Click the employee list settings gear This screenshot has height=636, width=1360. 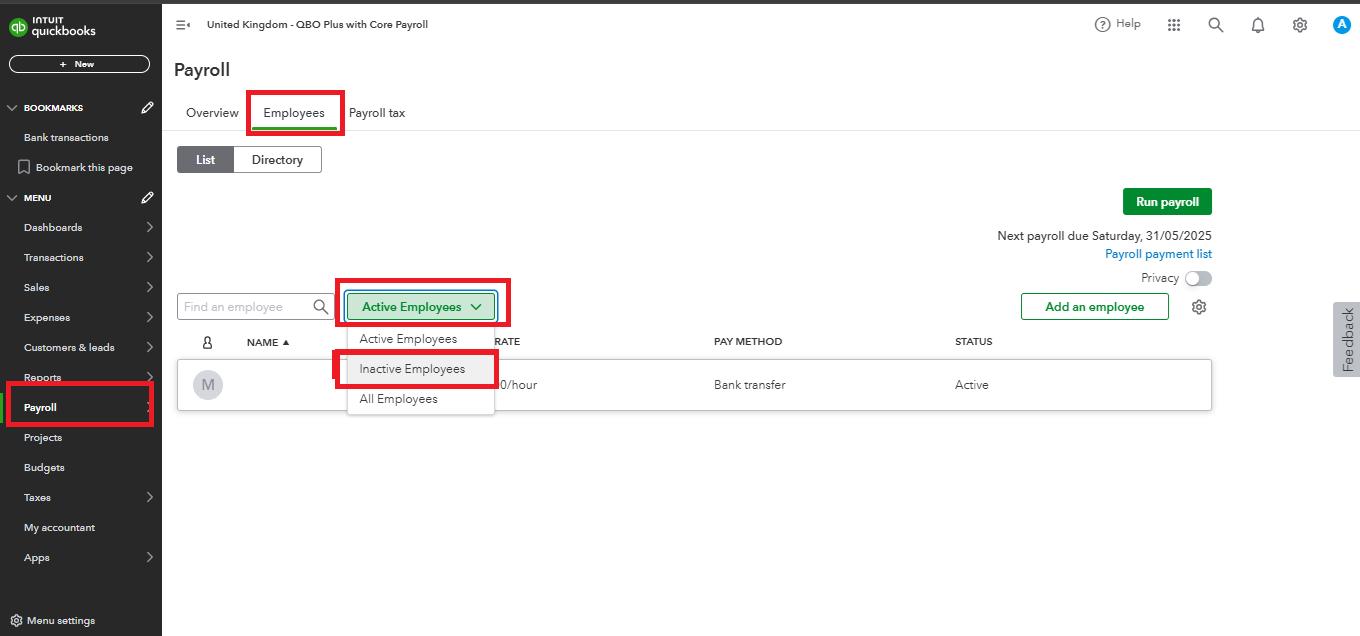[1199, 307]
